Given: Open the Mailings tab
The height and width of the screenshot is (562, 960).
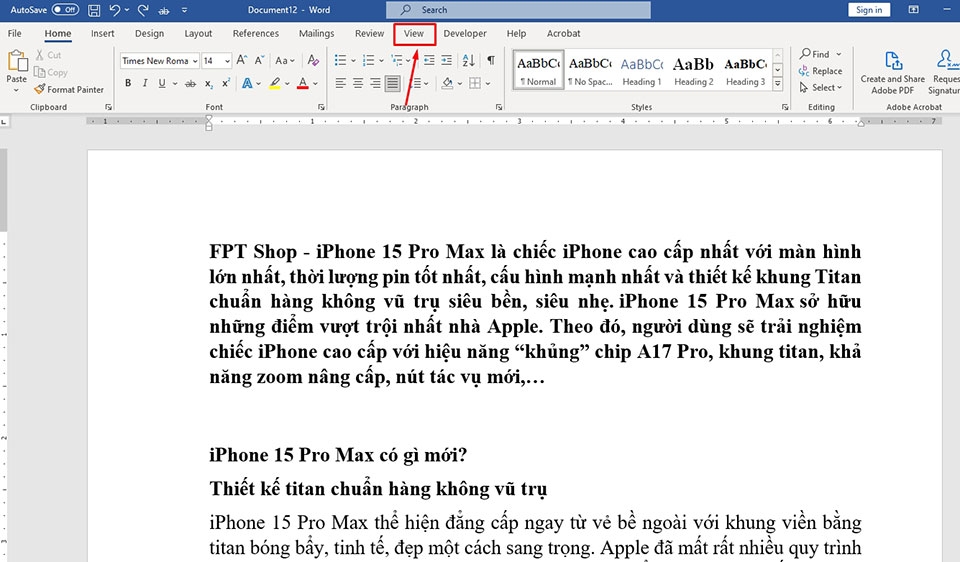Looking at the screenshot, I should coord(316,34).
